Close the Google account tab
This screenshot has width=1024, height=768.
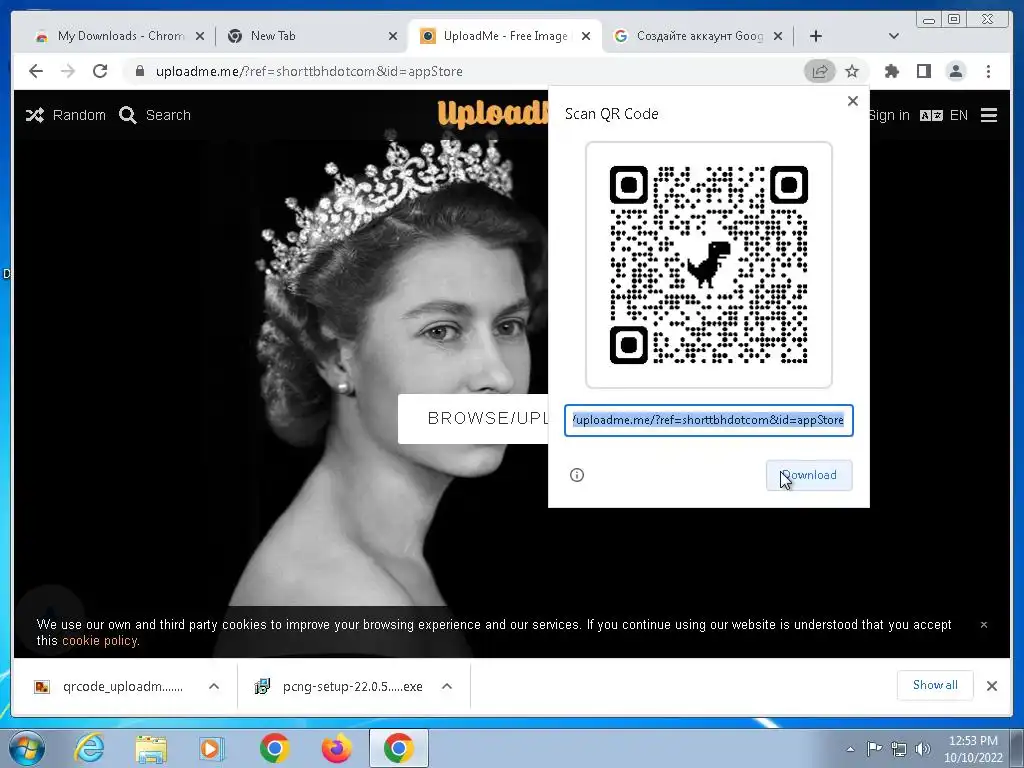pos(778,36)
